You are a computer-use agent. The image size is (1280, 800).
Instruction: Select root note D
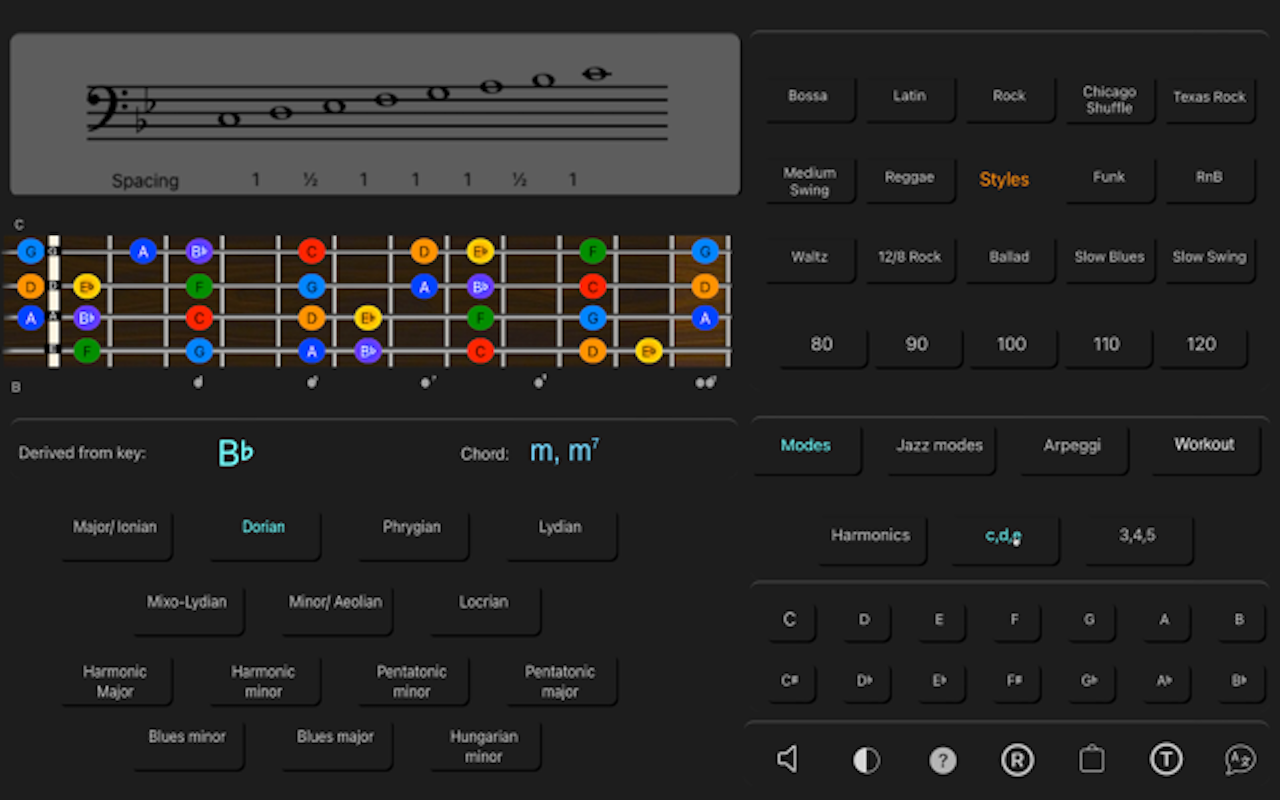pos(864,621)
